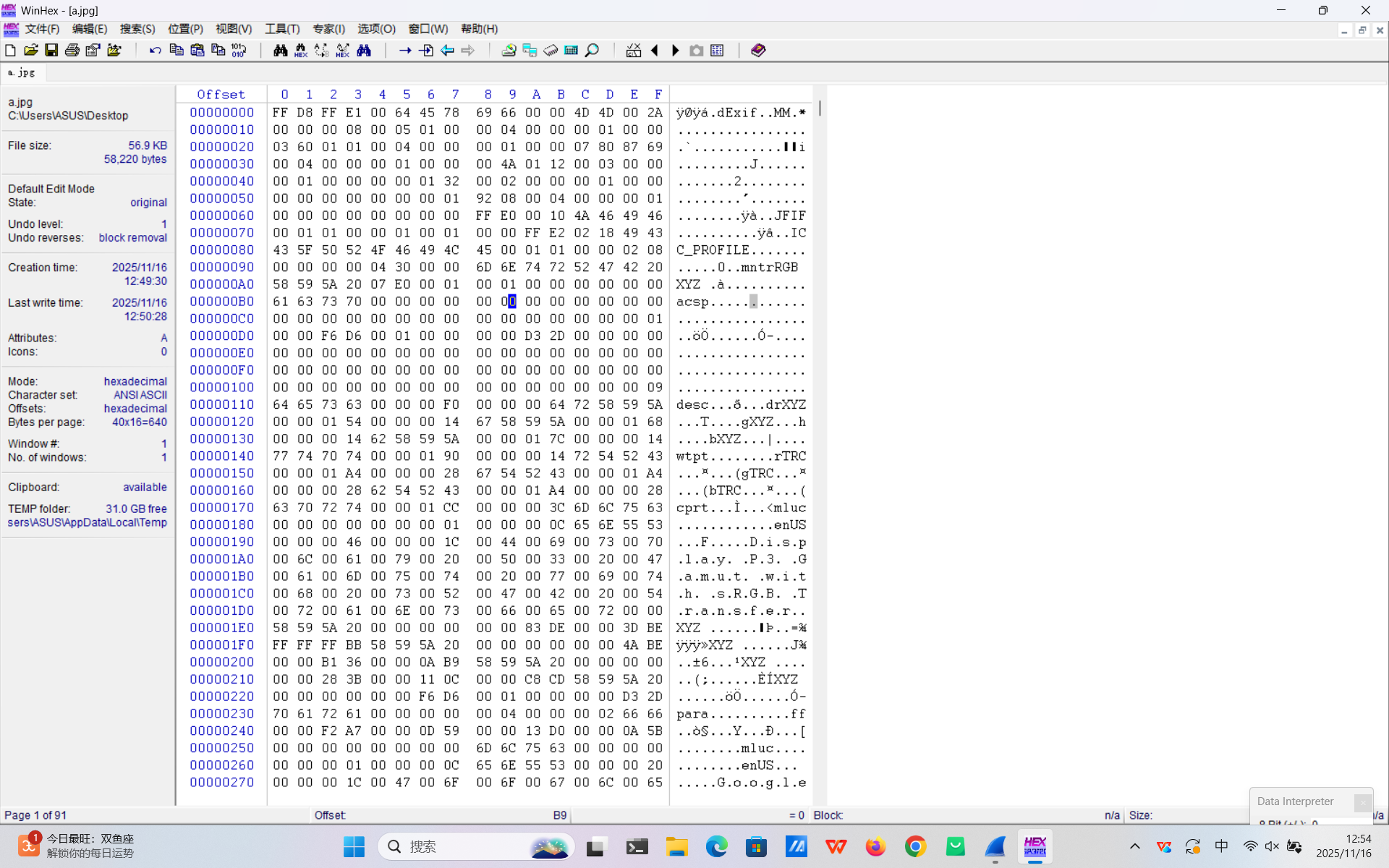Open the 搜索(S) menu
Image resolution: width=1389 pixels, height=868 pixels.
coord(137,29)
